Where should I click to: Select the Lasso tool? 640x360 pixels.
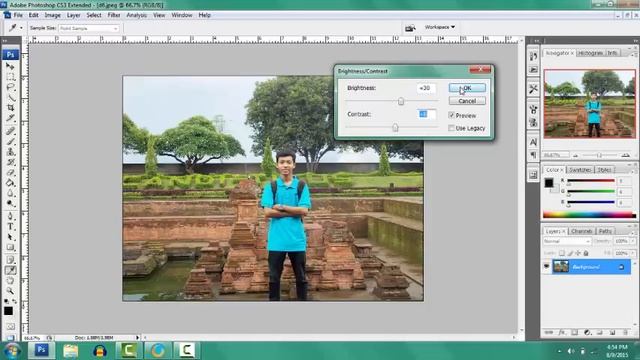point(10,87)
